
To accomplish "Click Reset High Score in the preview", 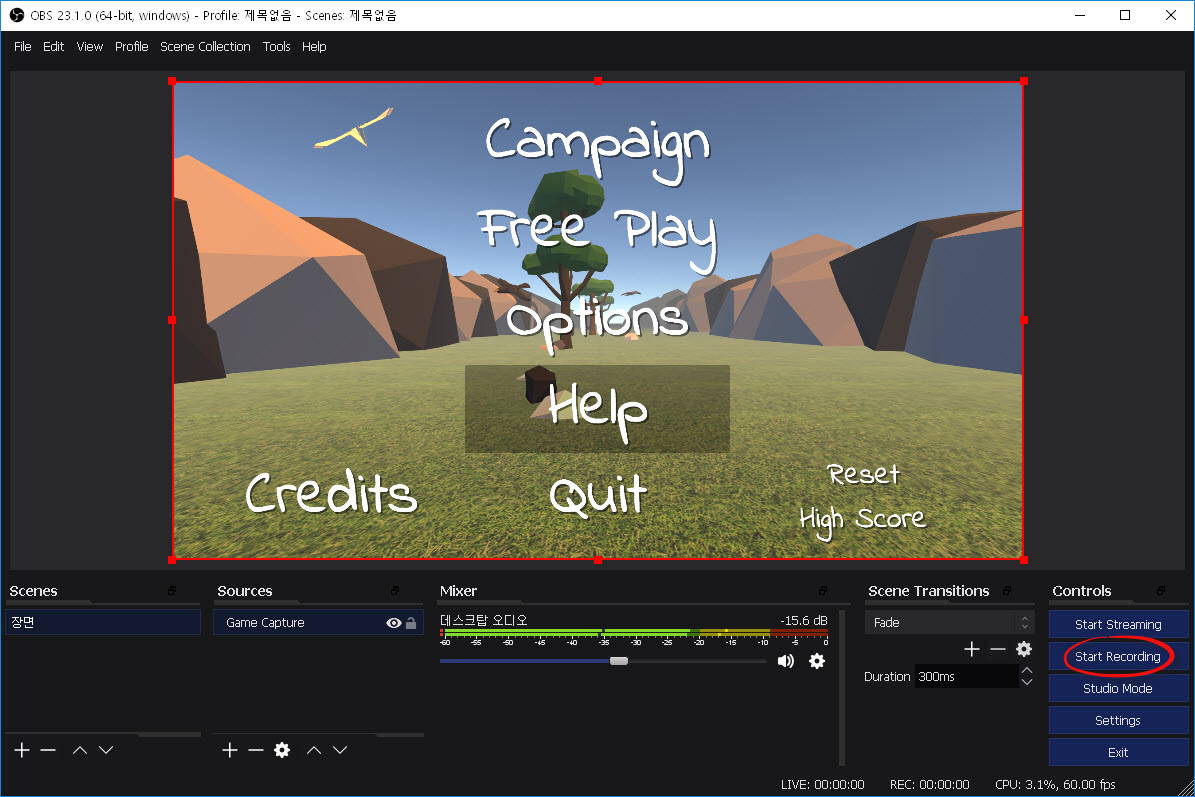I will tap(862, 500).
